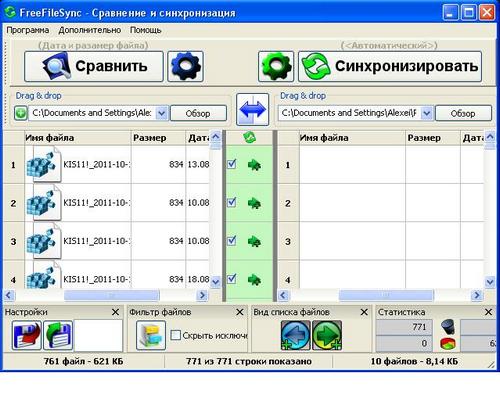Open the Помощь menu

point(146,30)
